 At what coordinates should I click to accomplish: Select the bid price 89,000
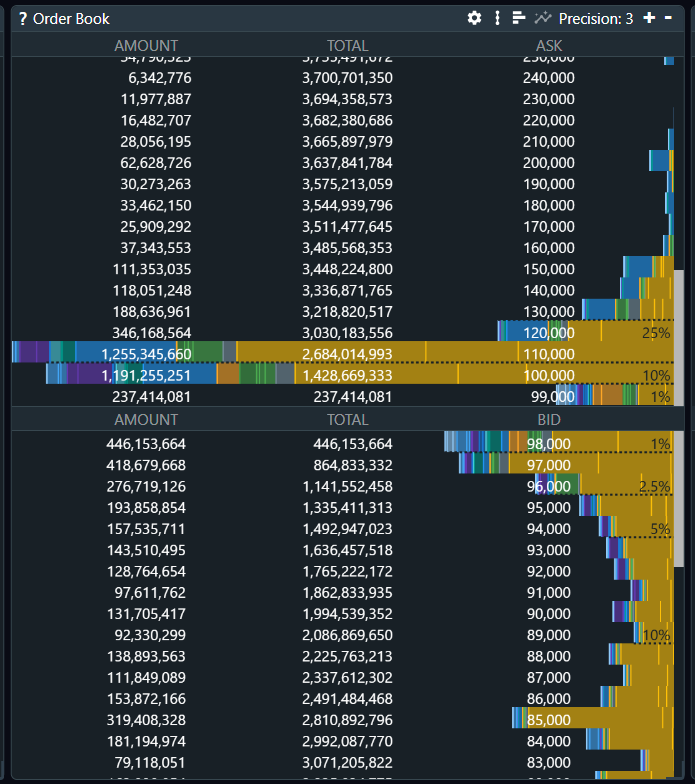548,635
